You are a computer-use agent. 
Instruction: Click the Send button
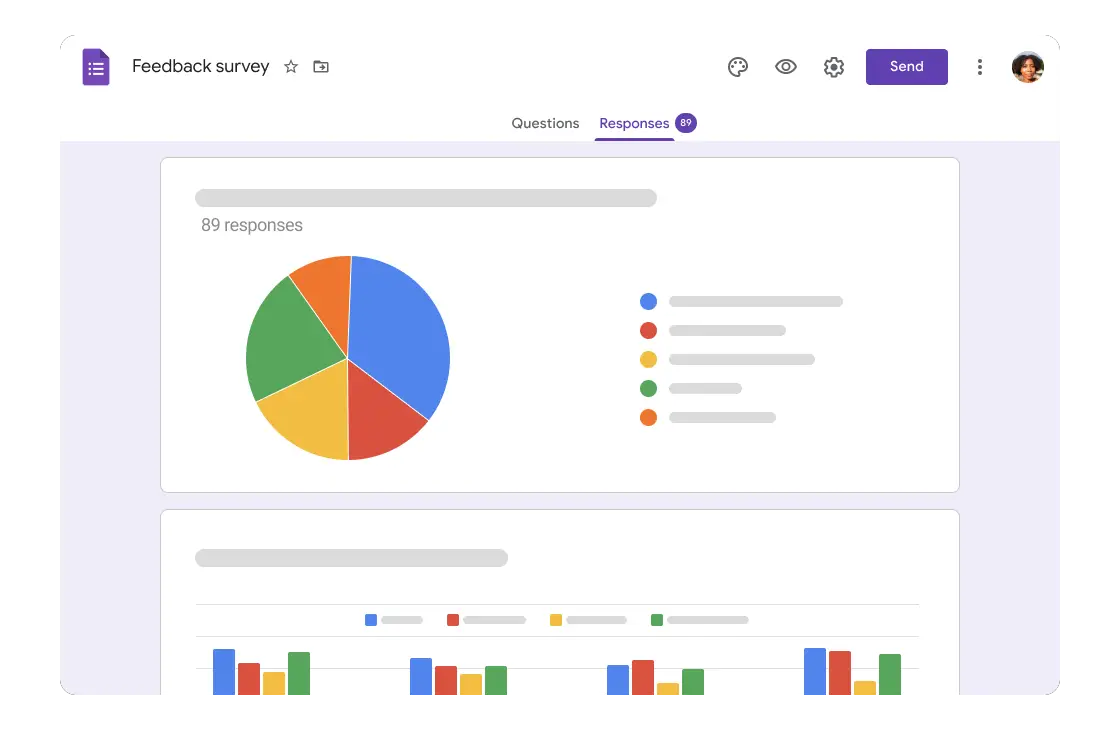tap(906, 66)
